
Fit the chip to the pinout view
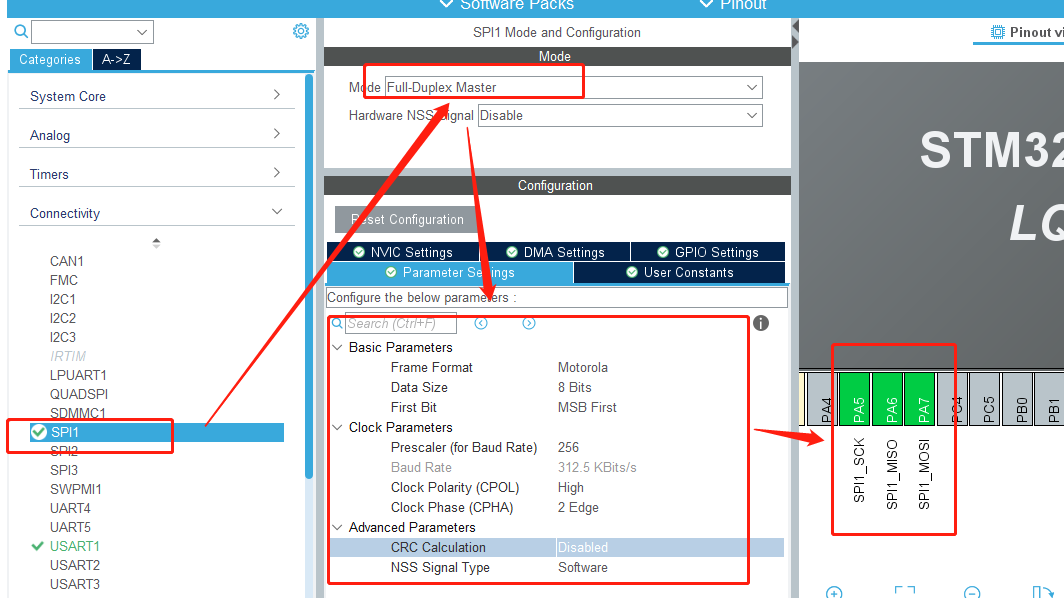pyautogui.click(x=905, y=593)
